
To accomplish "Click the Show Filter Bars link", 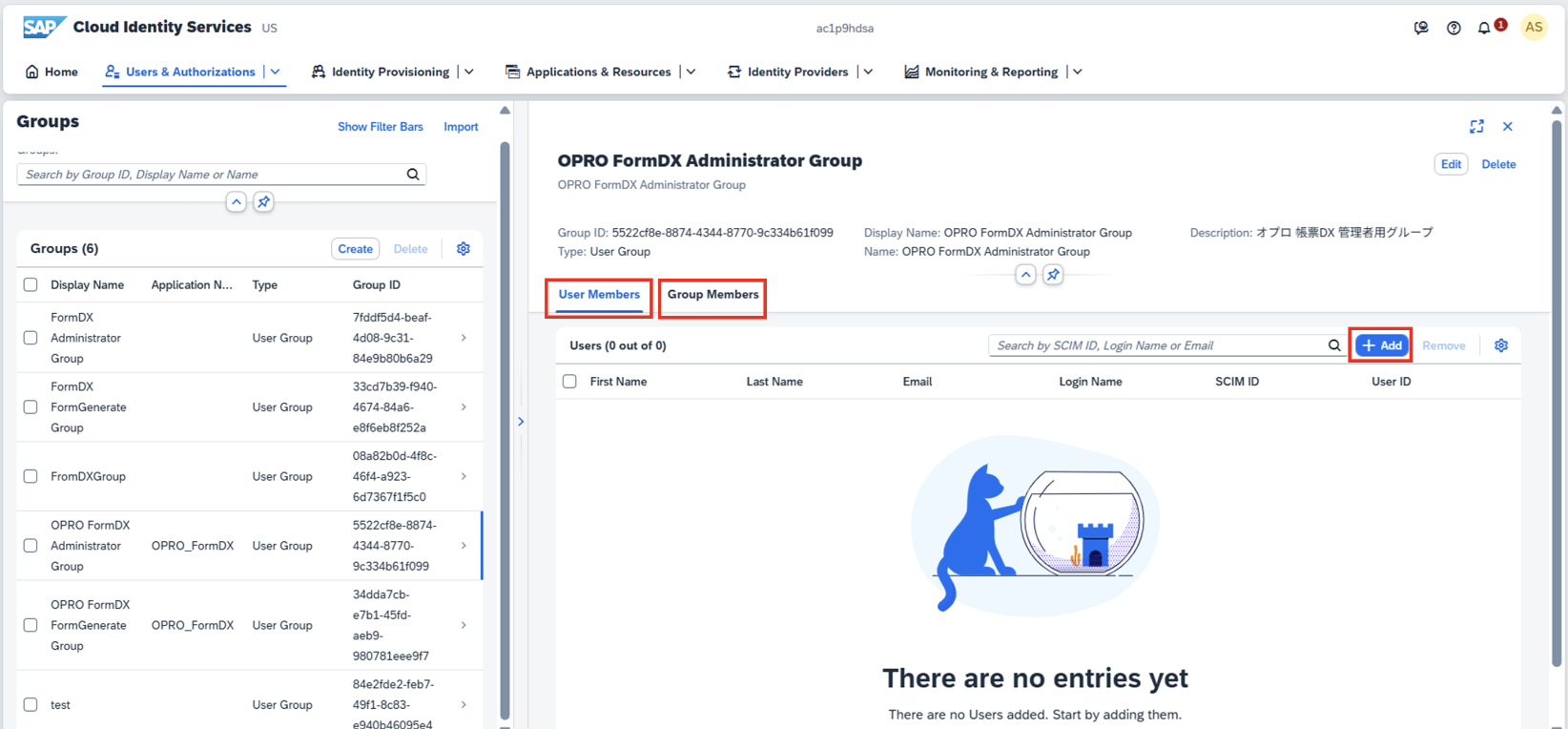I will [380, 127].
